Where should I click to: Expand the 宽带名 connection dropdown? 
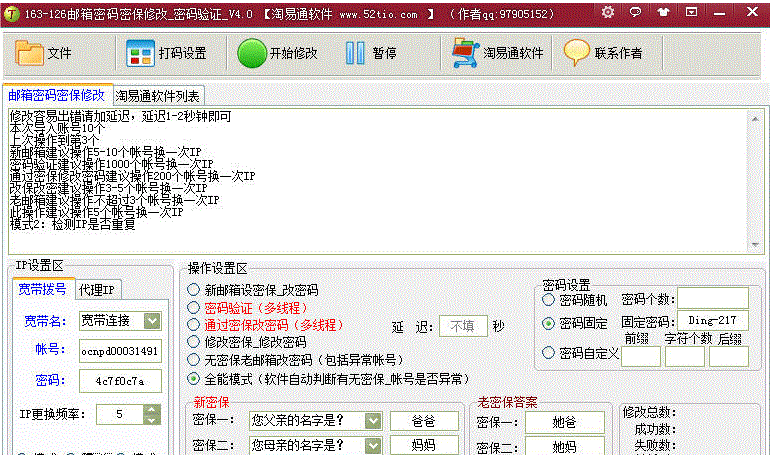pyautogui.click(x=151, y=321)
